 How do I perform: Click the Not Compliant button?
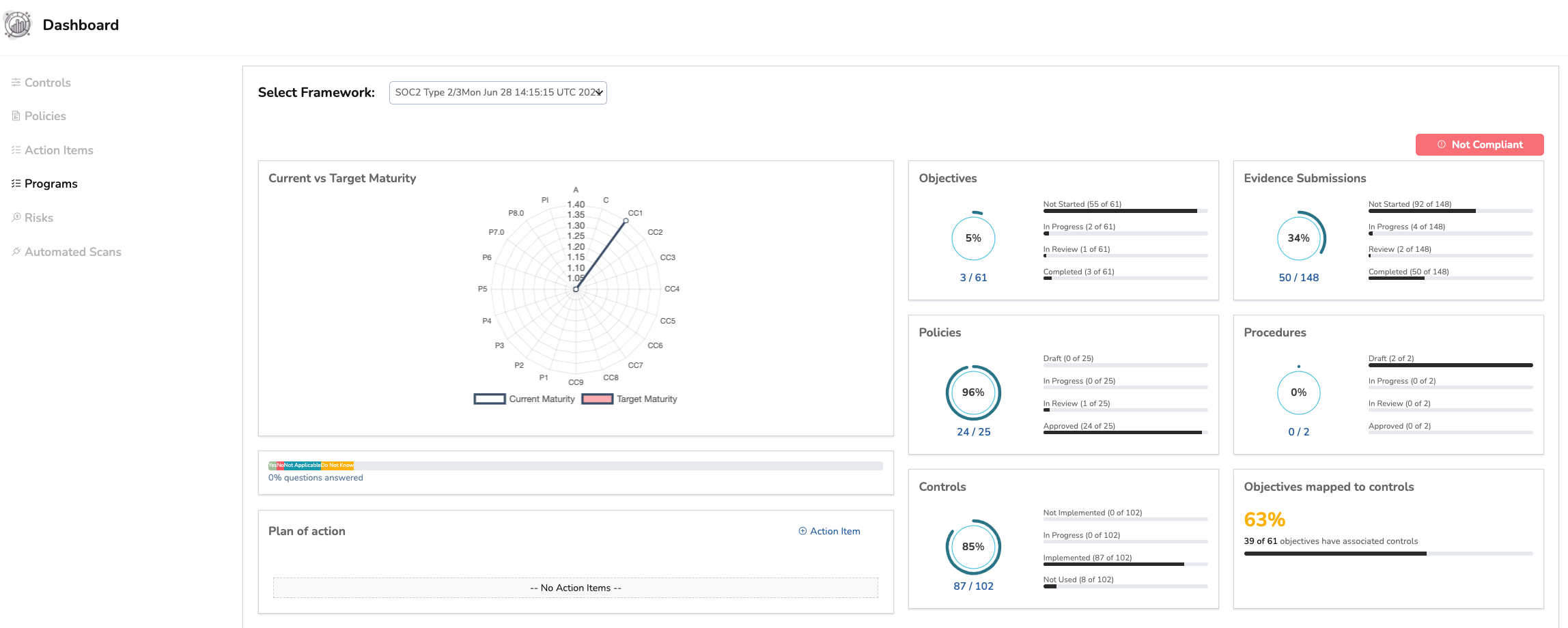[1479, 145]
